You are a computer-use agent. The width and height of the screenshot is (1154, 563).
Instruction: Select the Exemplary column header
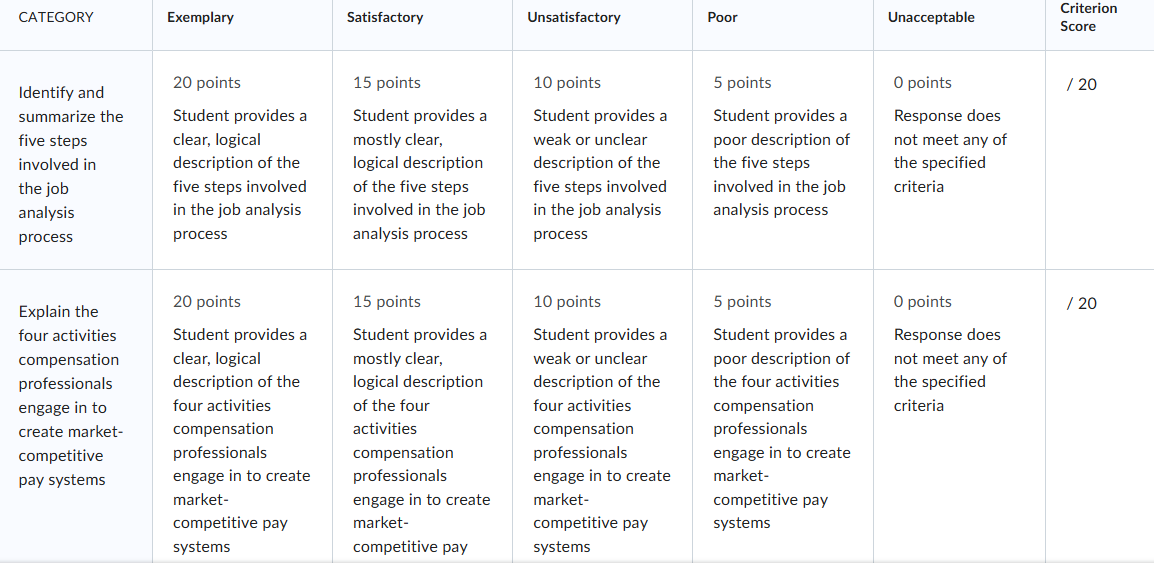point(200,18)
